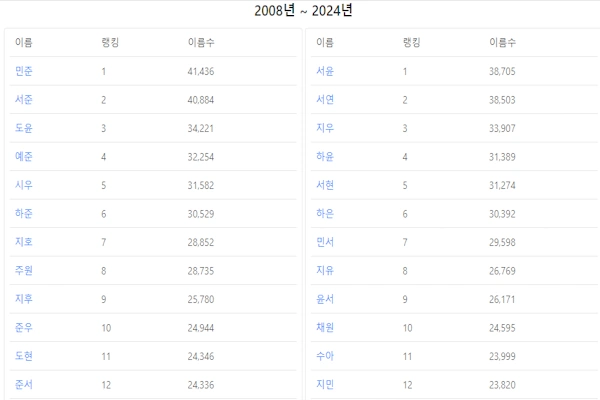Open the name link 준우

(24, 327)
